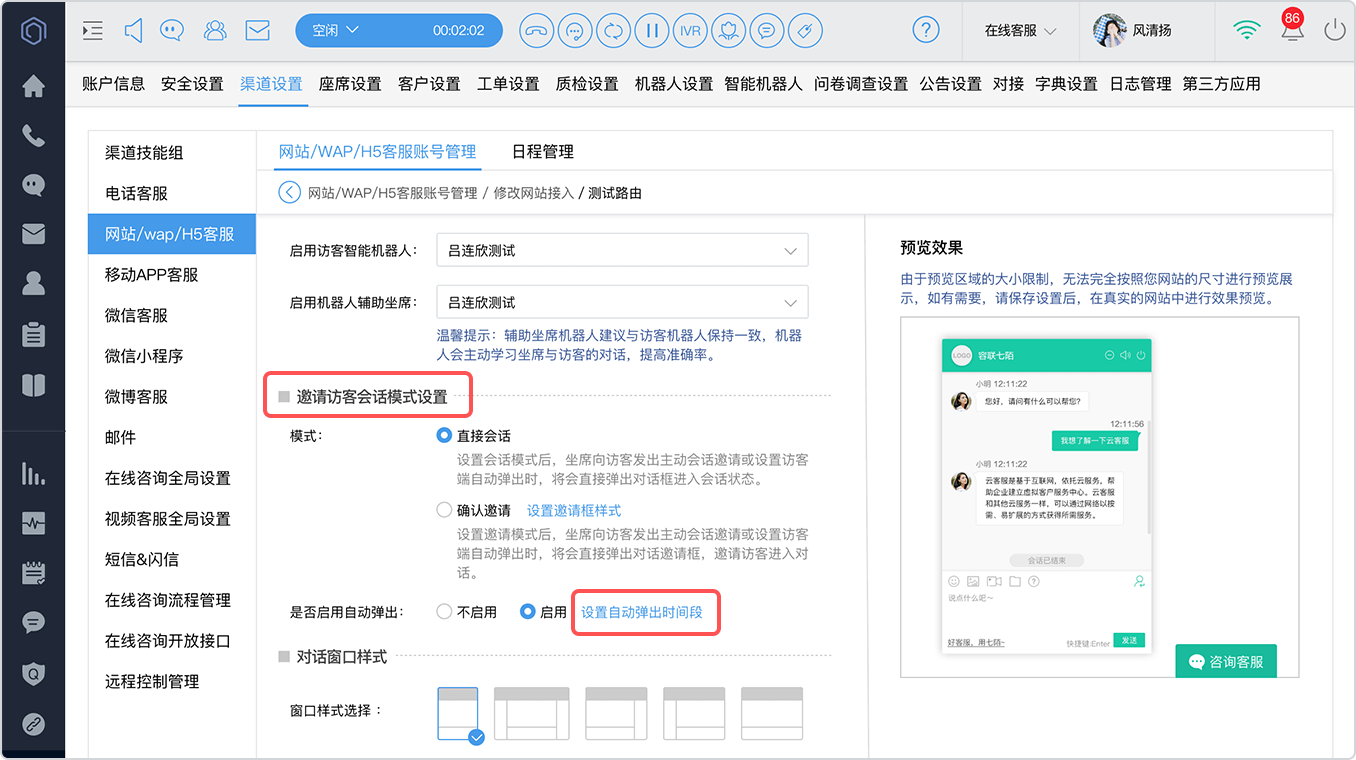The height and width of the screenshot is (760, 1356).
Task: Select the 确认邀请 mode radio button
Action: click(x=445, y=510)
